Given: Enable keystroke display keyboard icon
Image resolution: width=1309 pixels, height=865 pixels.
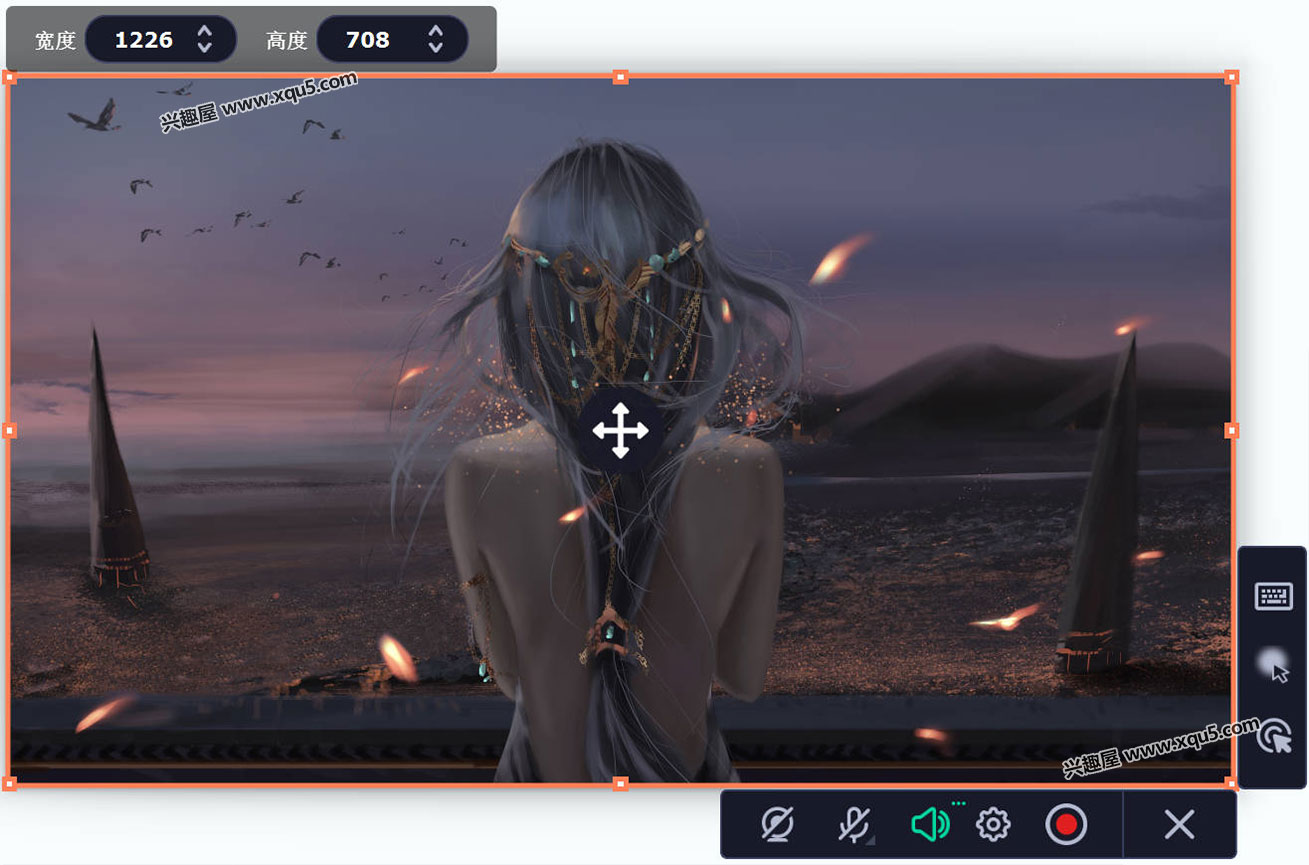Looking at the screenshot, I should click(x=1273, y=597).
